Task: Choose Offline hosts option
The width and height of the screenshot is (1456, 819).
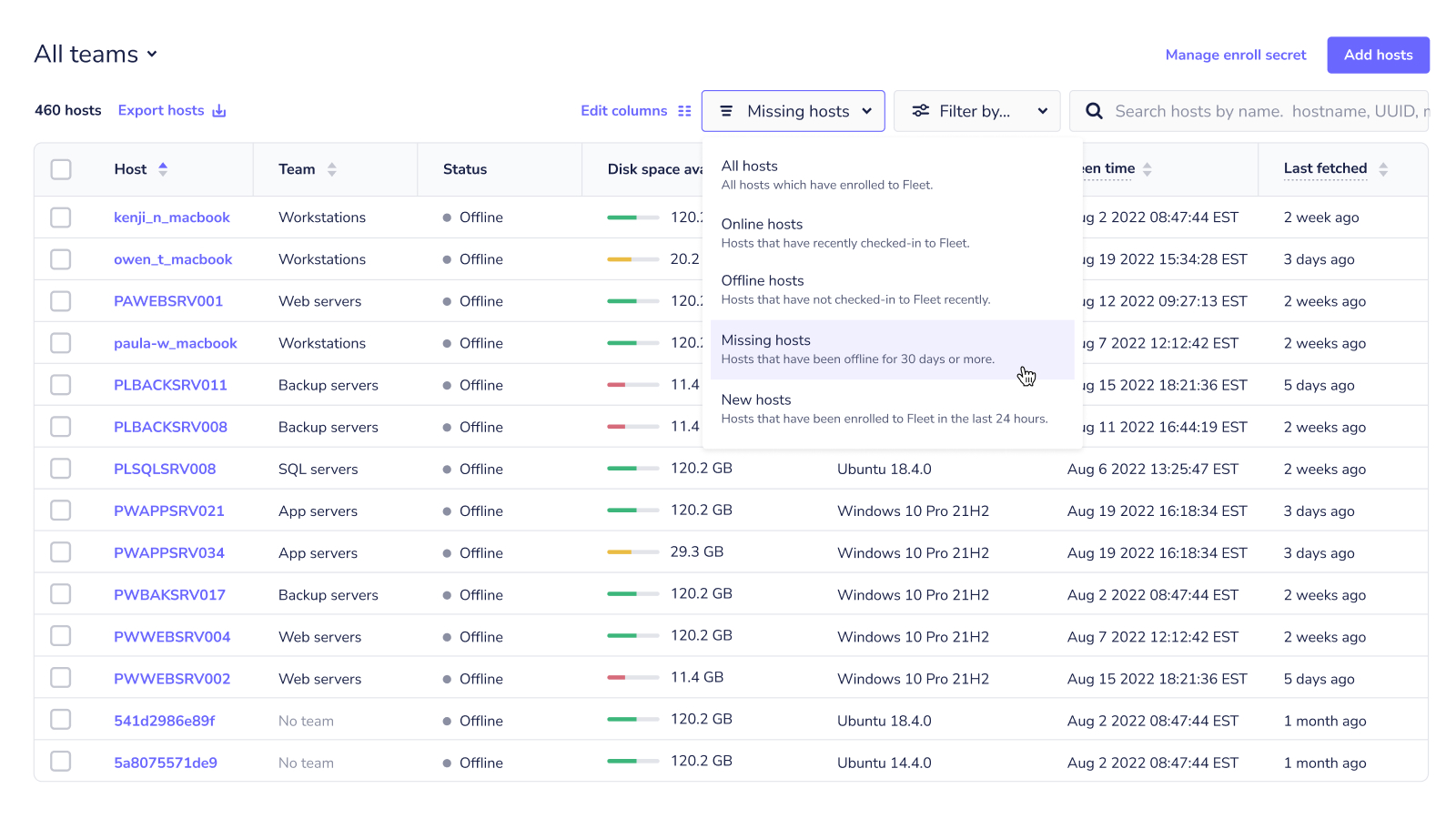Action: coord(892,289)
